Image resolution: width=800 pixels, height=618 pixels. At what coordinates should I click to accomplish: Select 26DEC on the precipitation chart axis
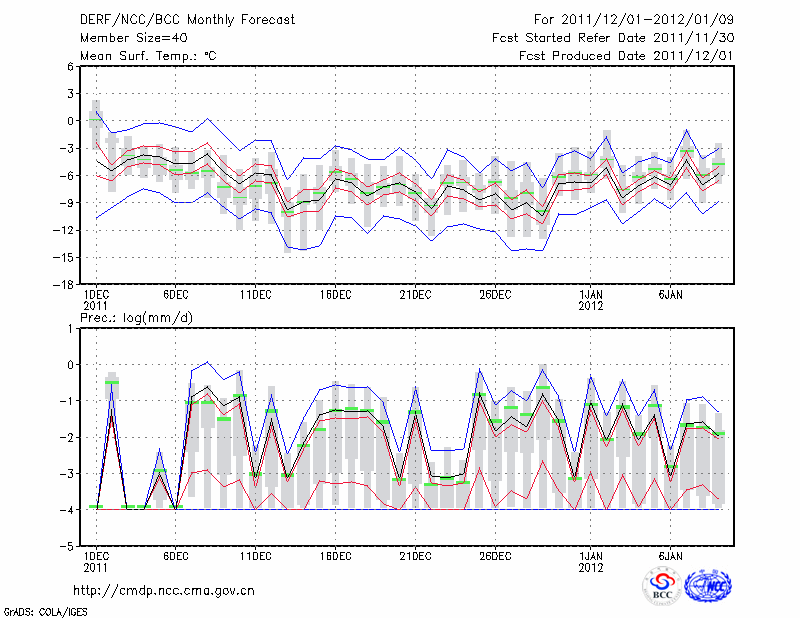[495, 555]
